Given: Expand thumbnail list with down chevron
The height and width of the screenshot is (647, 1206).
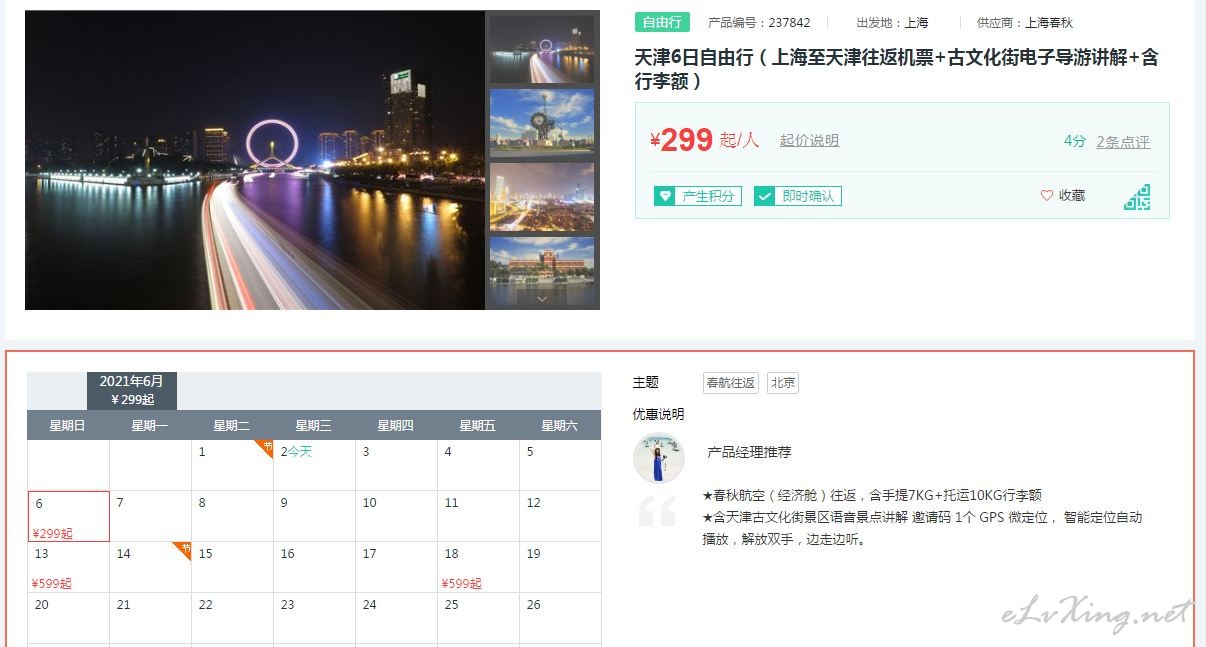Looking at the screenshot, I should tap(542, 298).
